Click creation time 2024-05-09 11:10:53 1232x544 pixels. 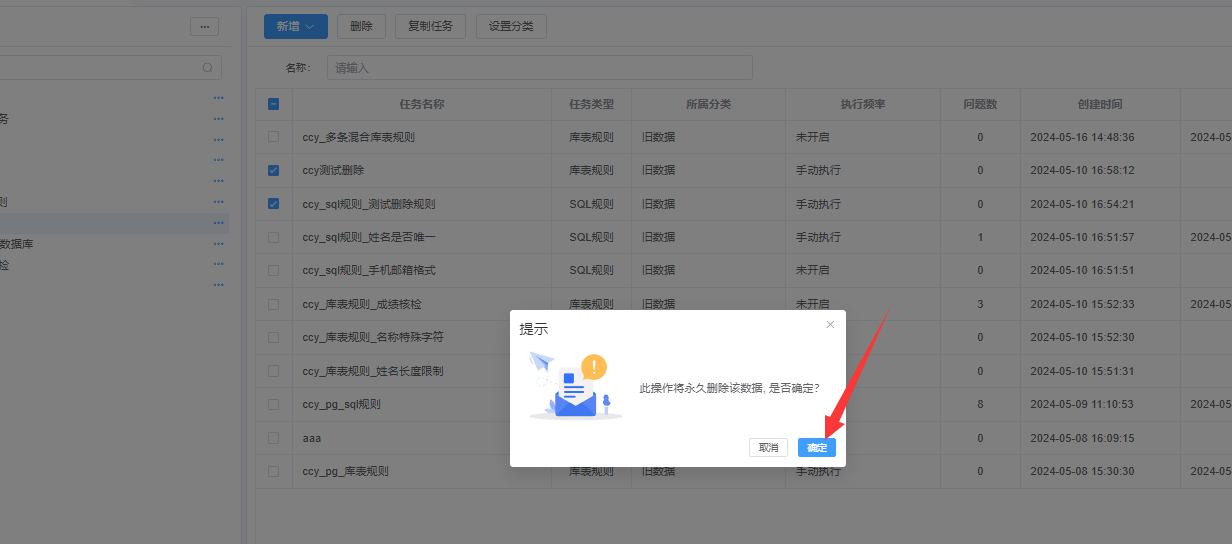click(x=1082, y=404)
